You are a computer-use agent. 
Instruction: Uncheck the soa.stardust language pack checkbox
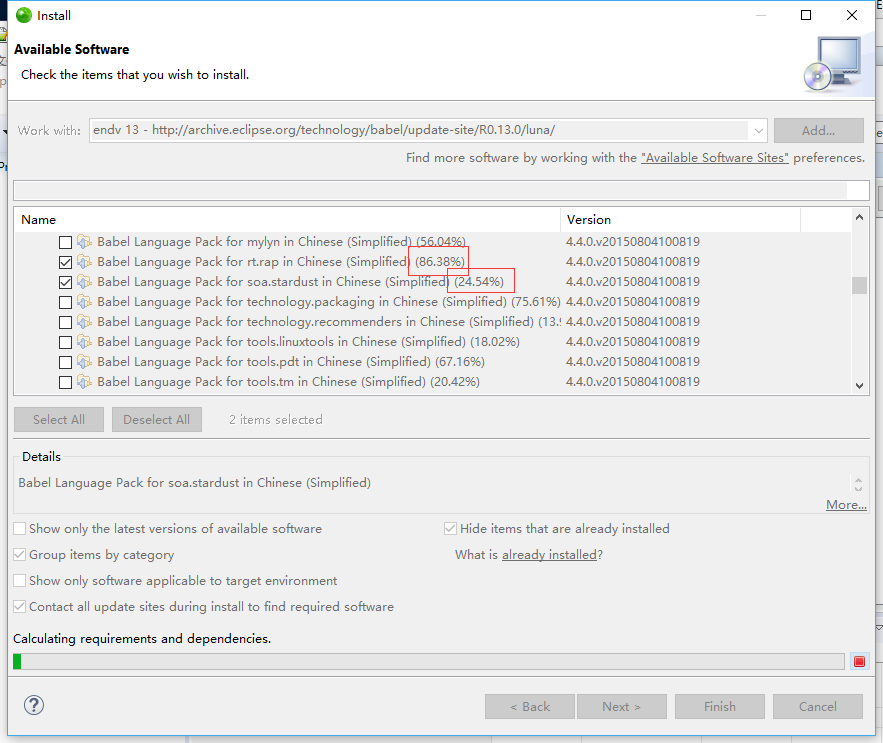pos(65,282)
